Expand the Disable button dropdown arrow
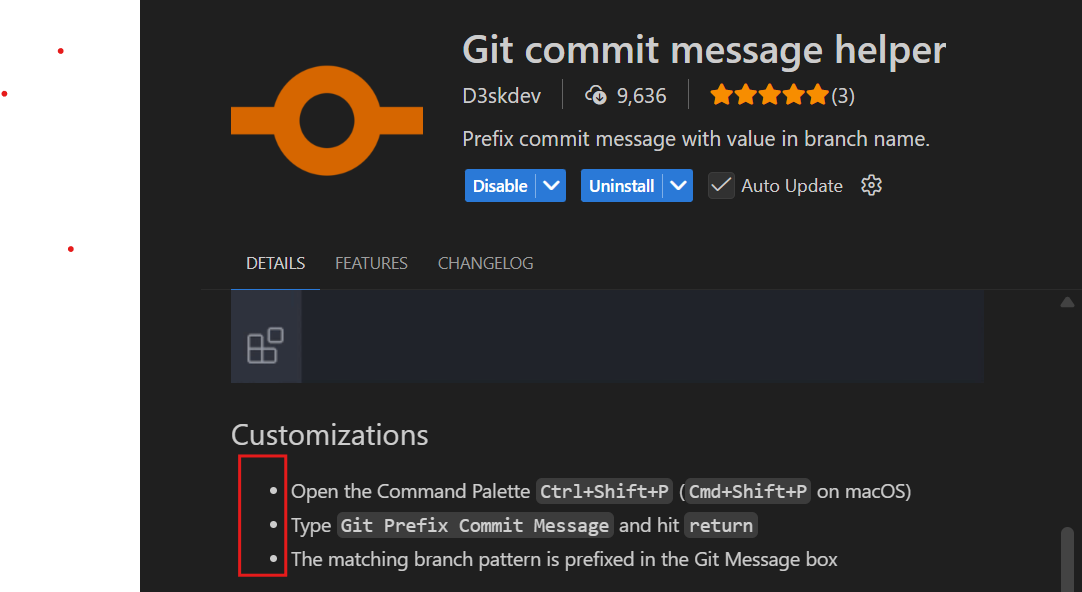This screenshot has height=592, width=1082. 551,186
